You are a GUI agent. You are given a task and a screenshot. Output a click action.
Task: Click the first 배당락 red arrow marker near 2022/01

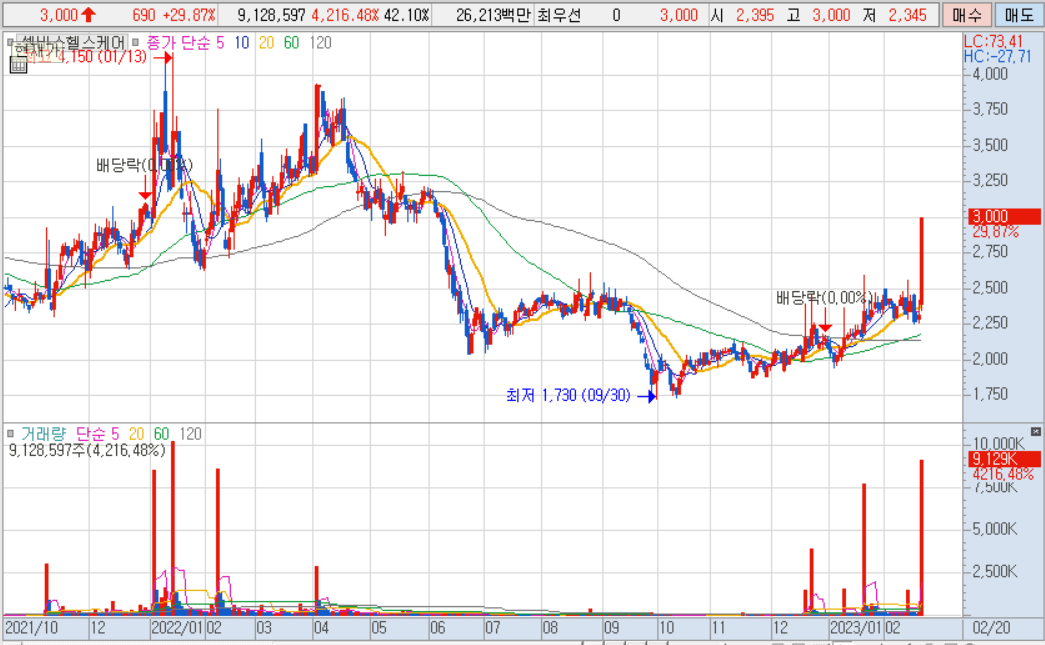coord(145,187)
